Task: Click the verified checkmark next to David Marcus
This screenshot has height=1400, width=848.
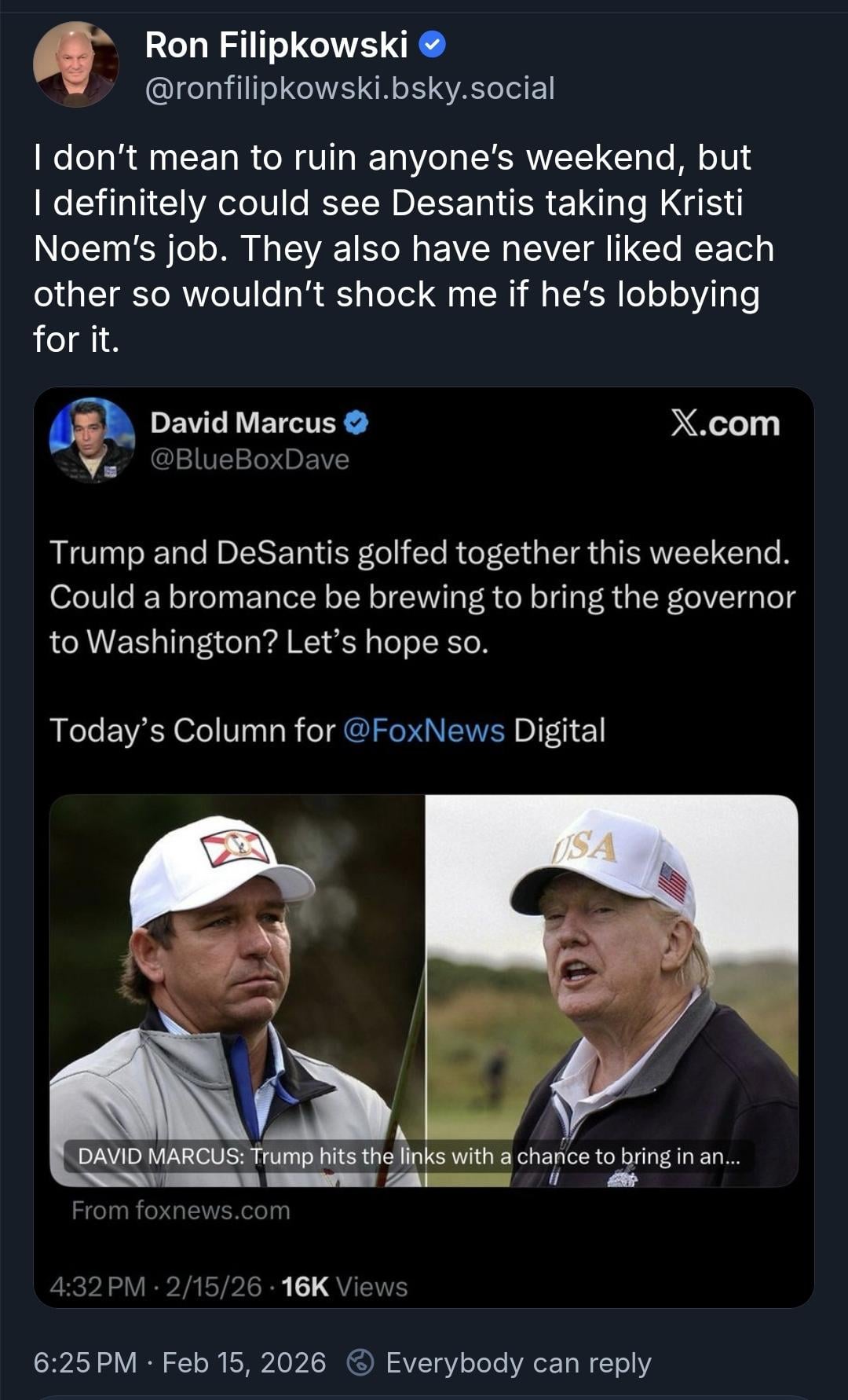Action: pos(356,423)
